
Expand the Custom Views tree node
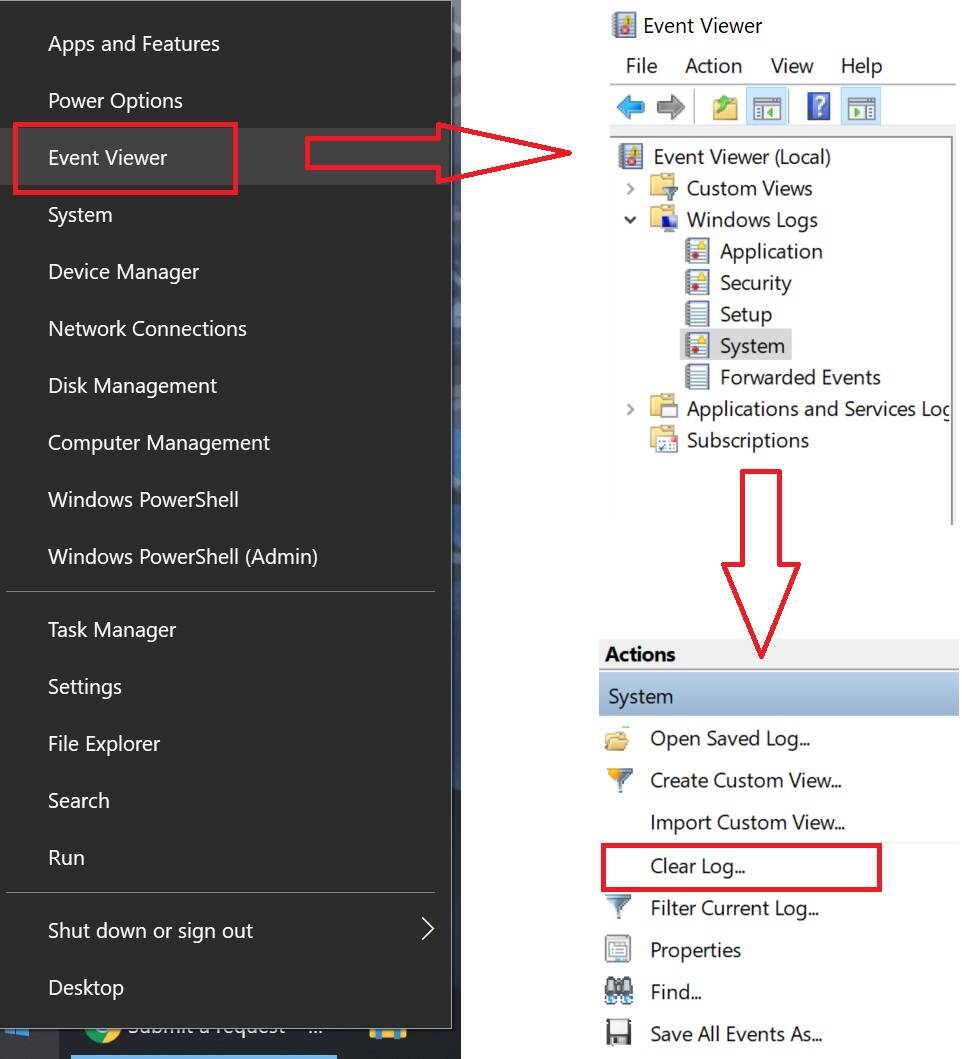[630, 188]
